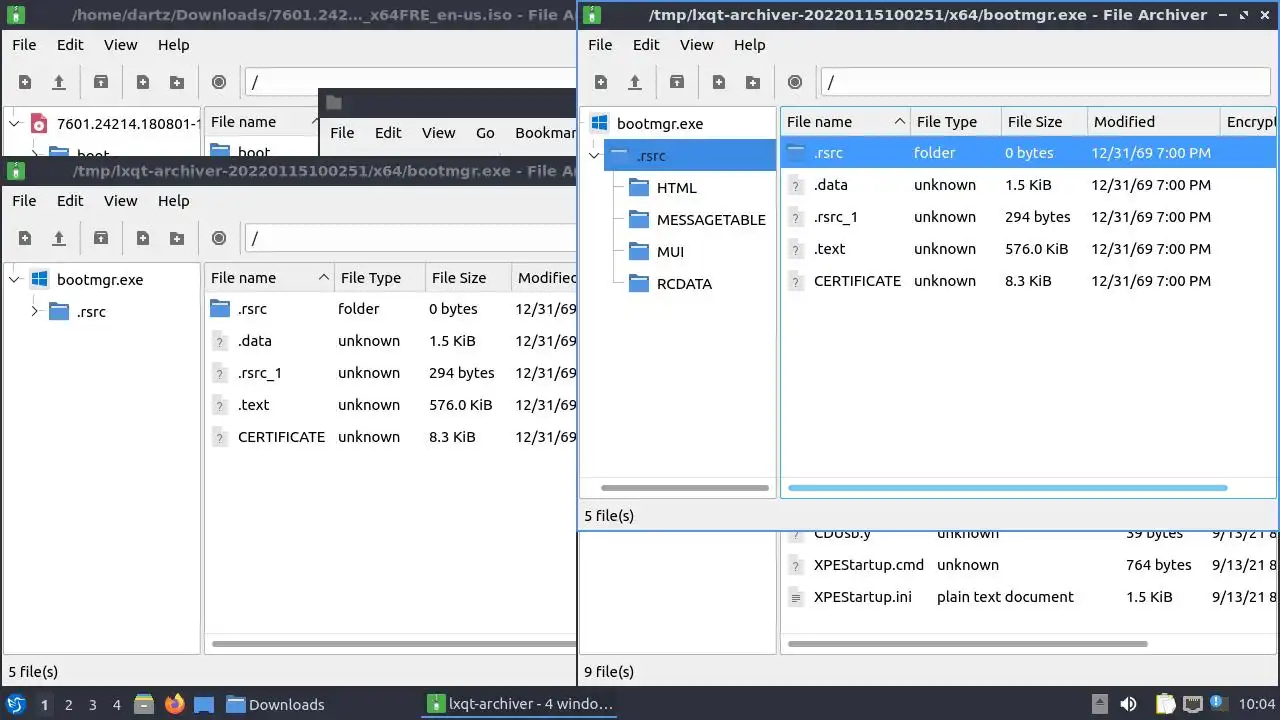Click Add files icon in lower-left bootmgr.exe window
The height and width of the screenshot is (720, 1280).
pyautogui.click(x=143, y=238)
